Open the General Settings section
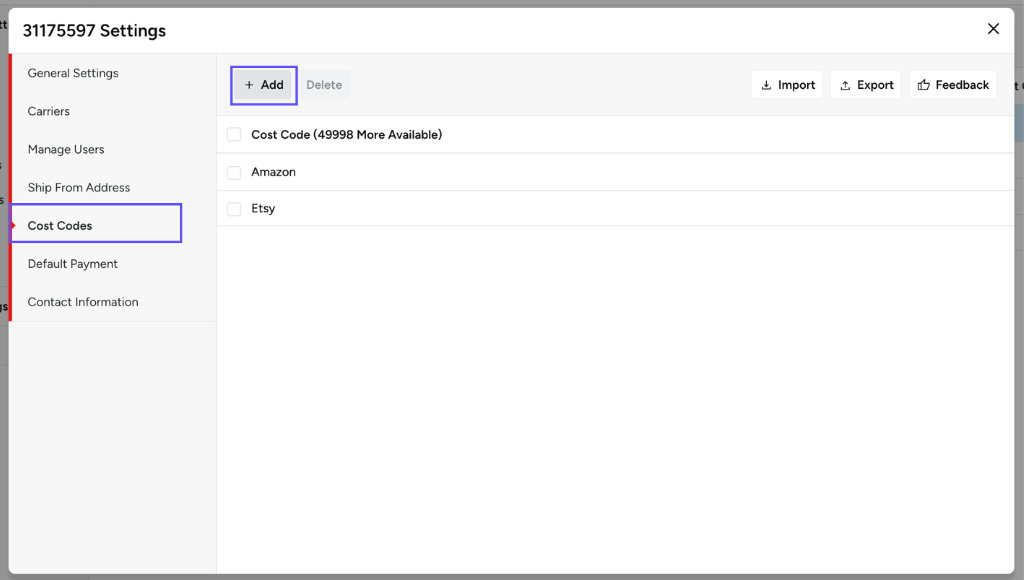The height and width of the screenshot is (580, 1024). pos(73,73)
